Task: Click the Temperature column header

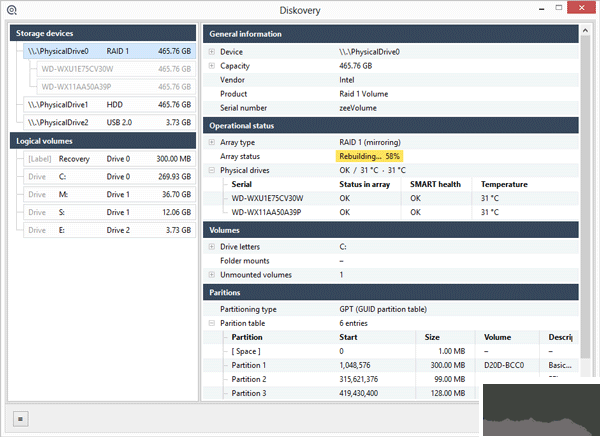Action: coord(504,185)
